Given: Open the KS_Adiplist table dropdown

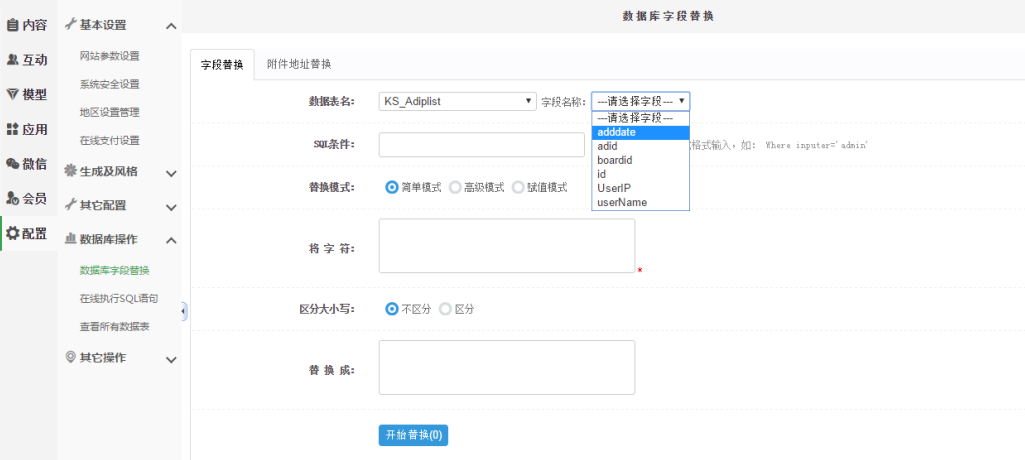Looking at the screenshot, I should [x=458, y=101].
